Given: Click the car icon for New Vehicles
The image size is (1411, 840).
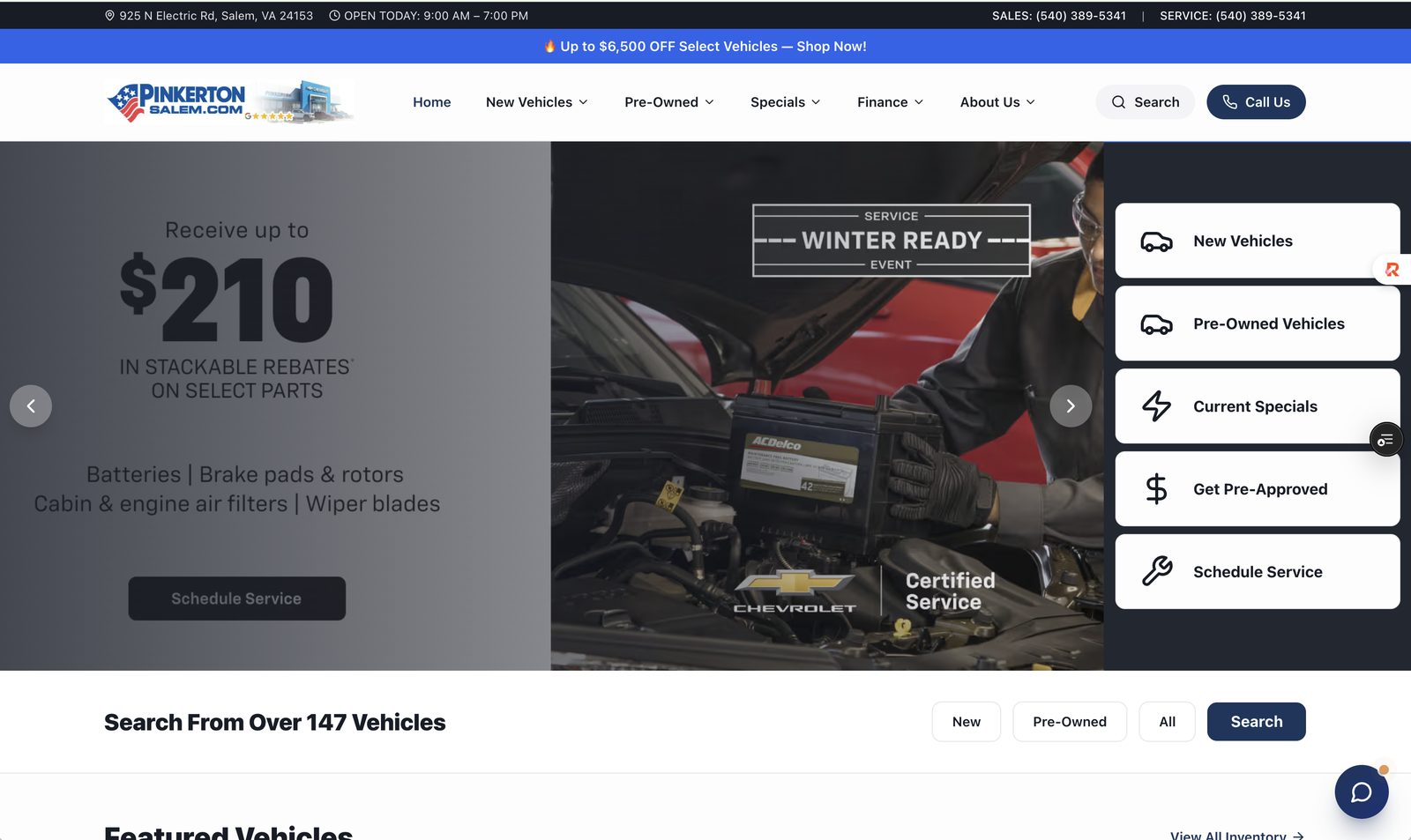Looking at the screenshot, I should 1156,242.
